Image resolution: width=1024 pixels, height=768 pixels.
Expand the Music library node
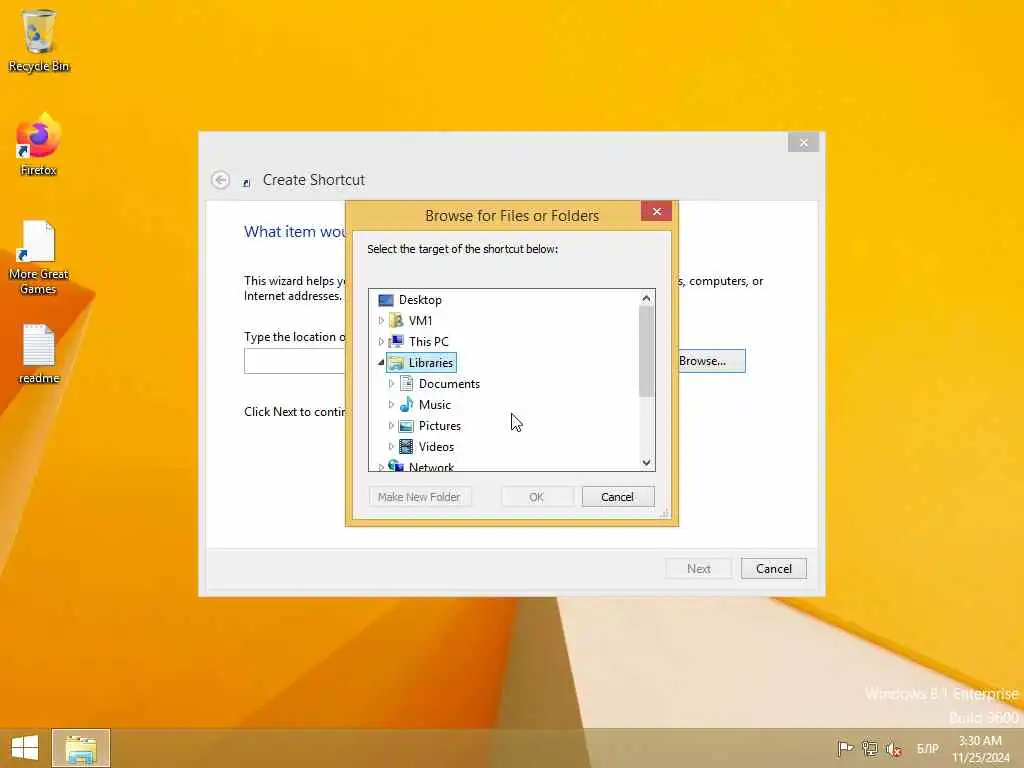(391, 404)
